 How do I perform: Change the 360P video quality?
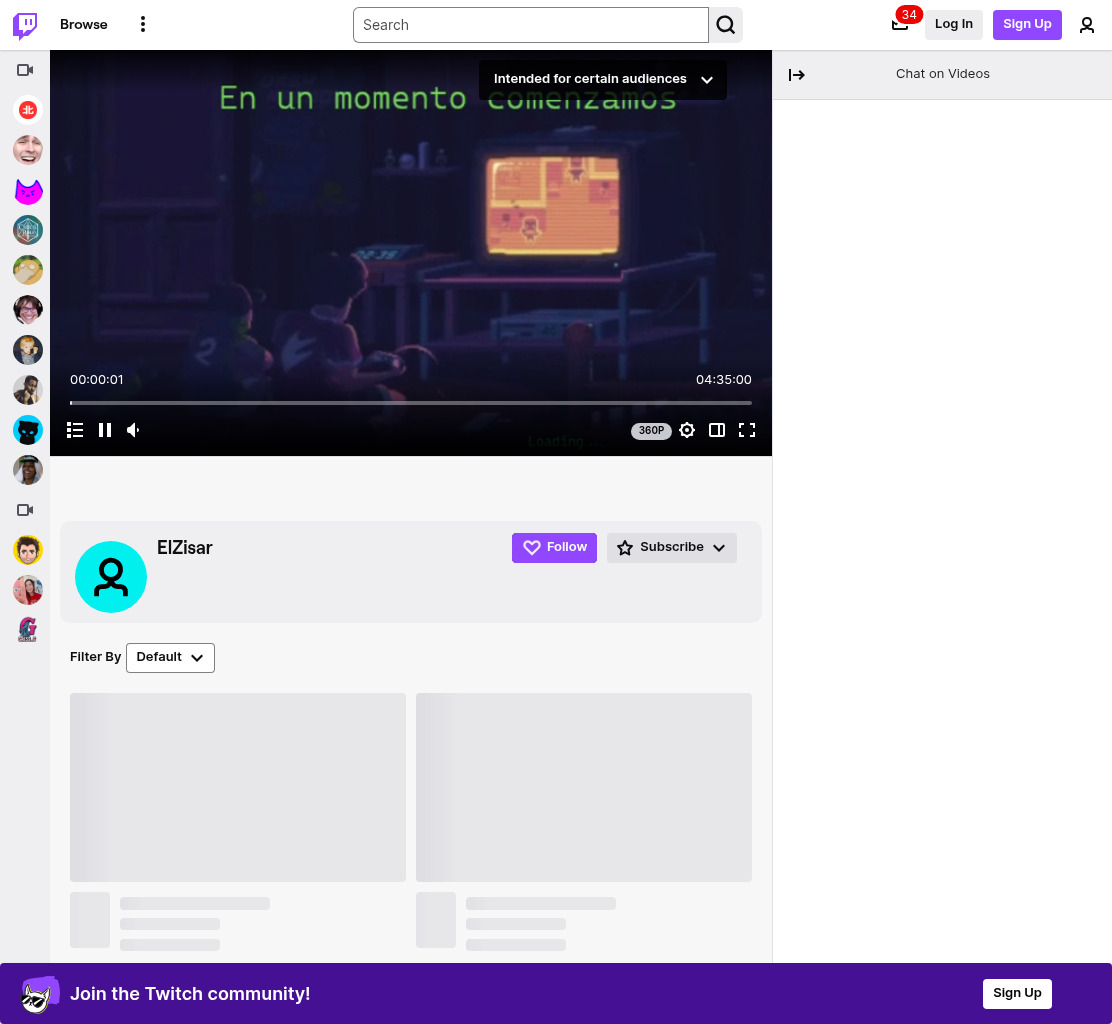click(651, 430)
